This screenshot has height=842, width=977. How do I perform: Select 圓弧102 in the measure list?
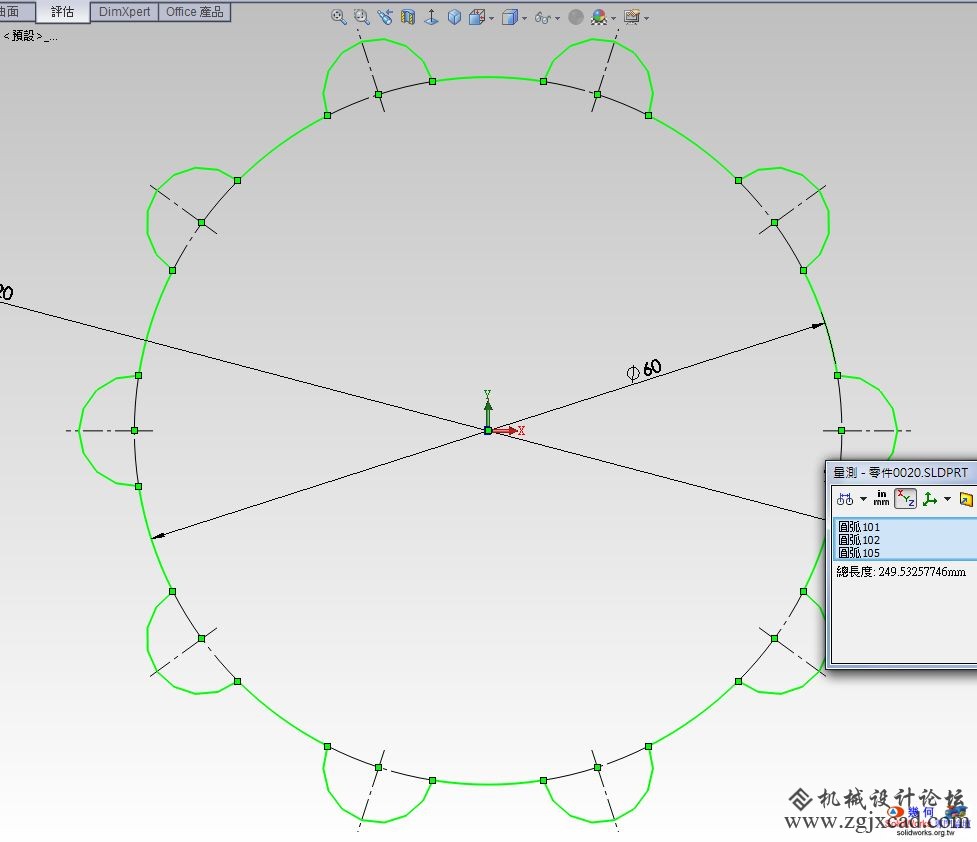pos(859,540)
